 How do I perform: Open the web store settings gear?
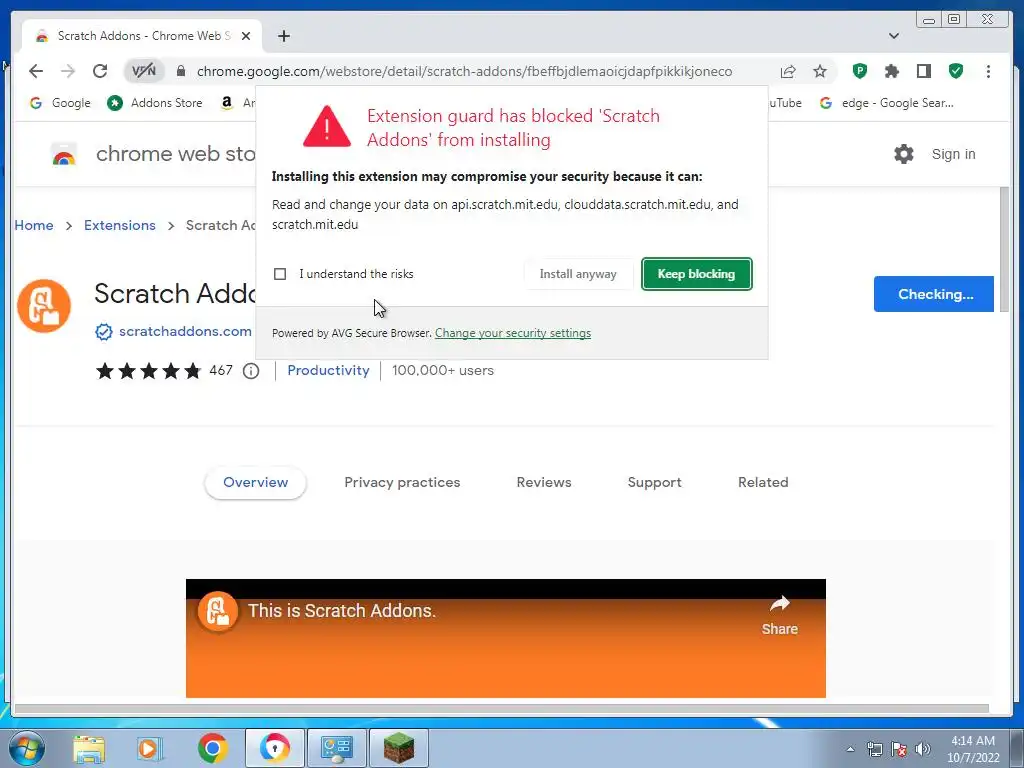tap(904, 154)
